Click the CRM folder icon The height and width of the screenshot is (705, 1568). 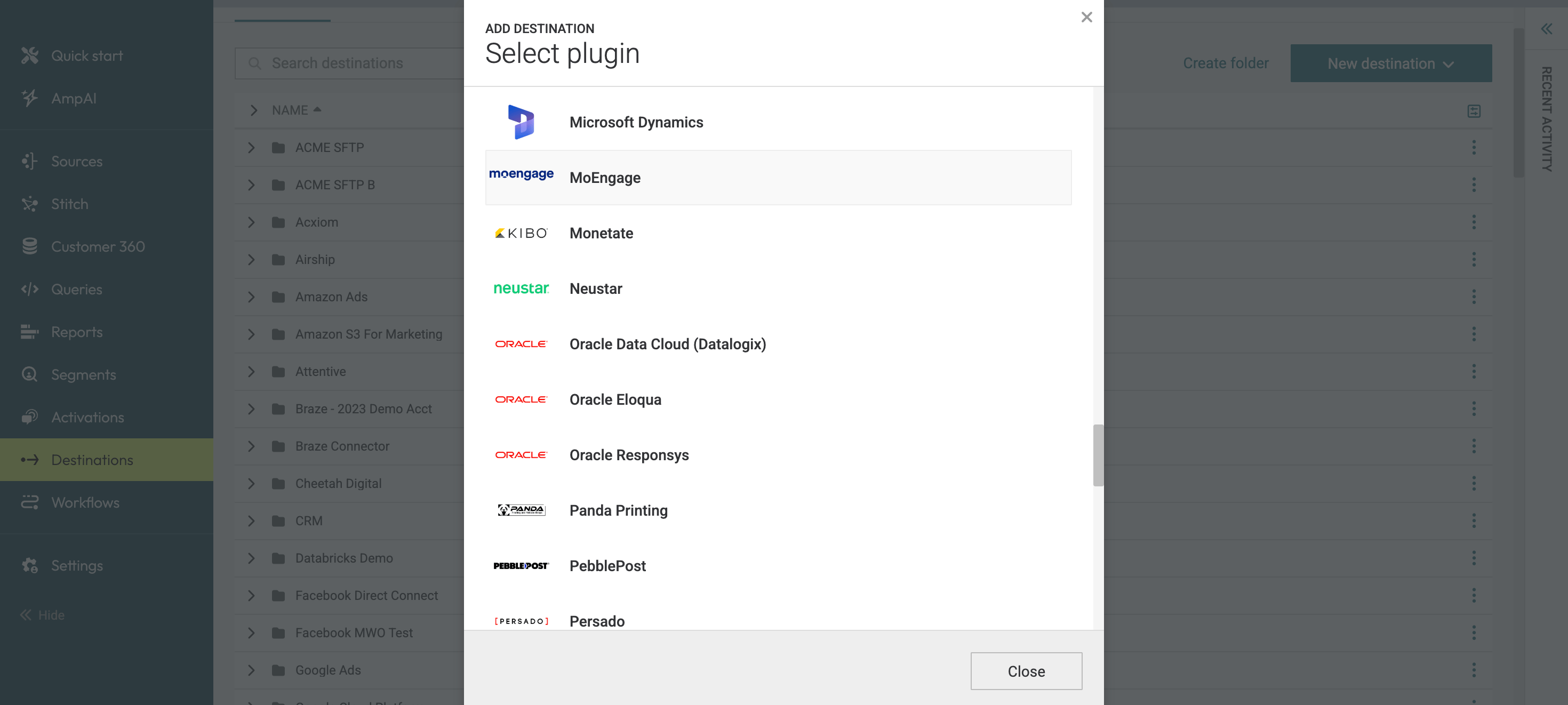(278, 521)
